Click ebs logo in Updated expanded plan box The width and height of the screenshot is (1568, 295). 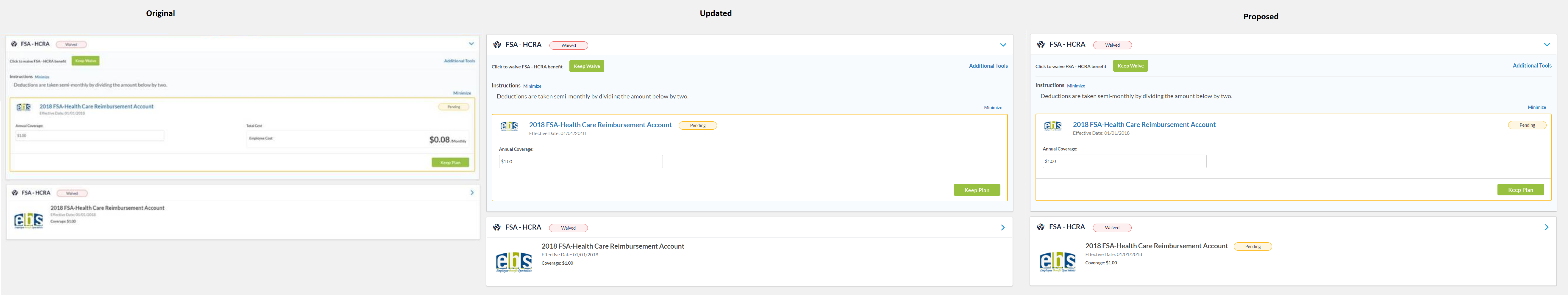click(x=509, y=126)
